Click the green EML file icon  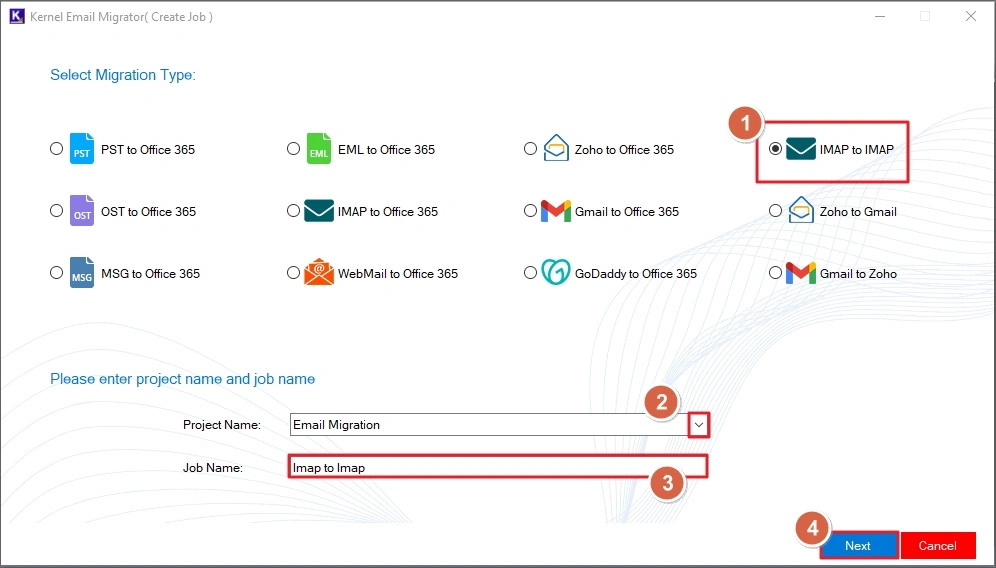coord(319,149)
